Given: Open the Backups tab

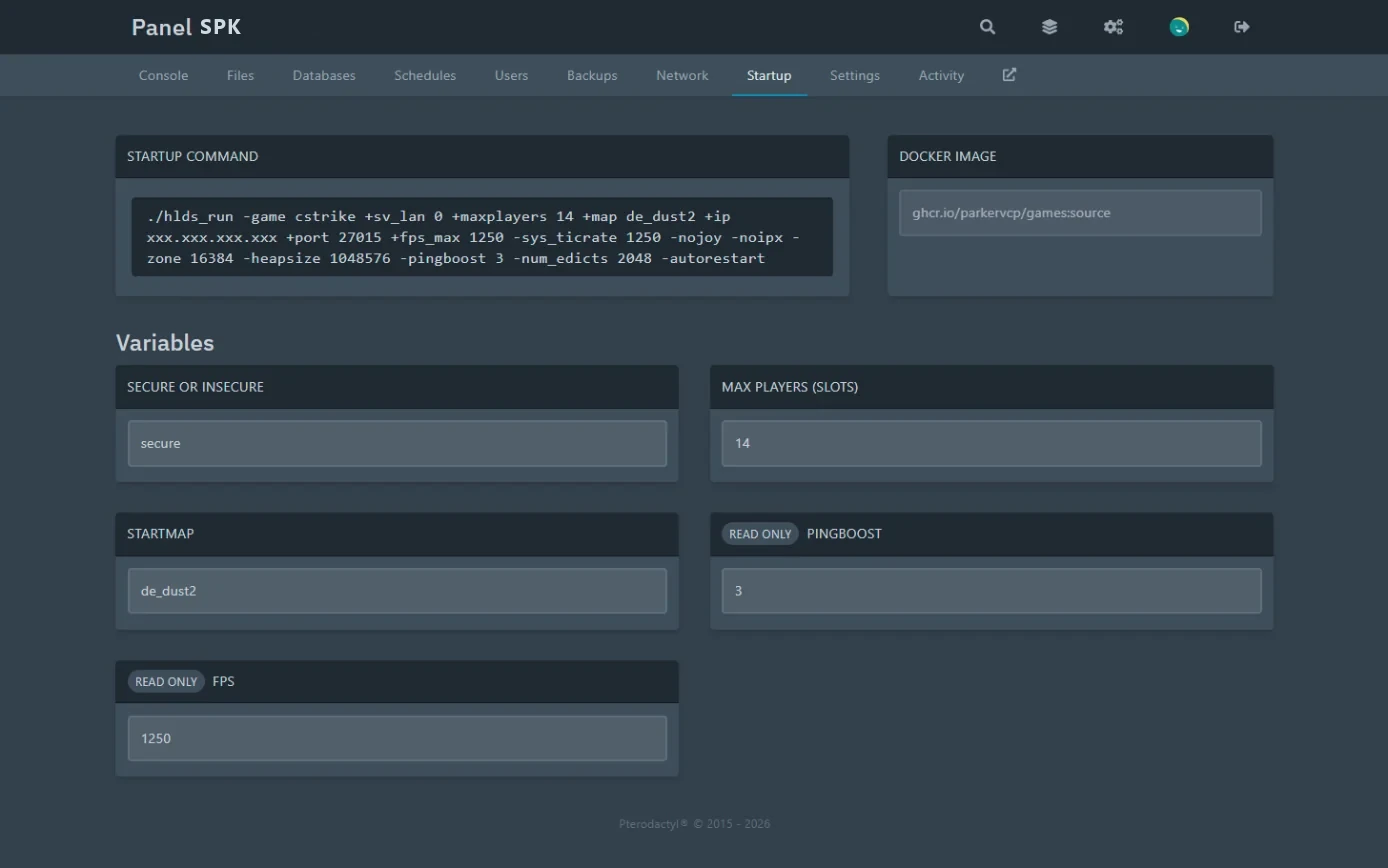Looking at the screenshot, I should [592, 75].
